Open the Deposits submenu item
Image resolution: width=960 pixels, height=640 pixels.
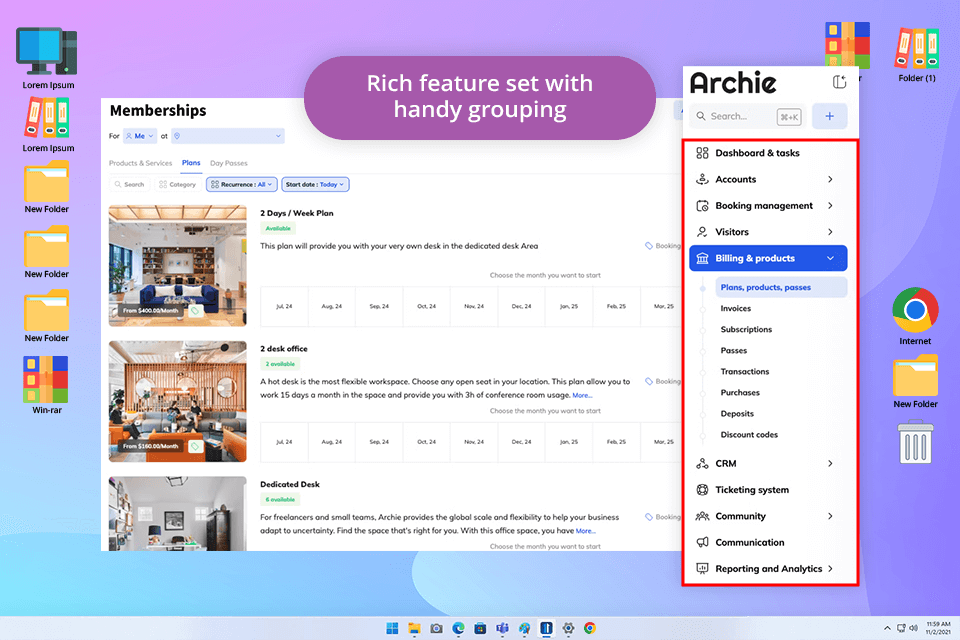point(737,414)
